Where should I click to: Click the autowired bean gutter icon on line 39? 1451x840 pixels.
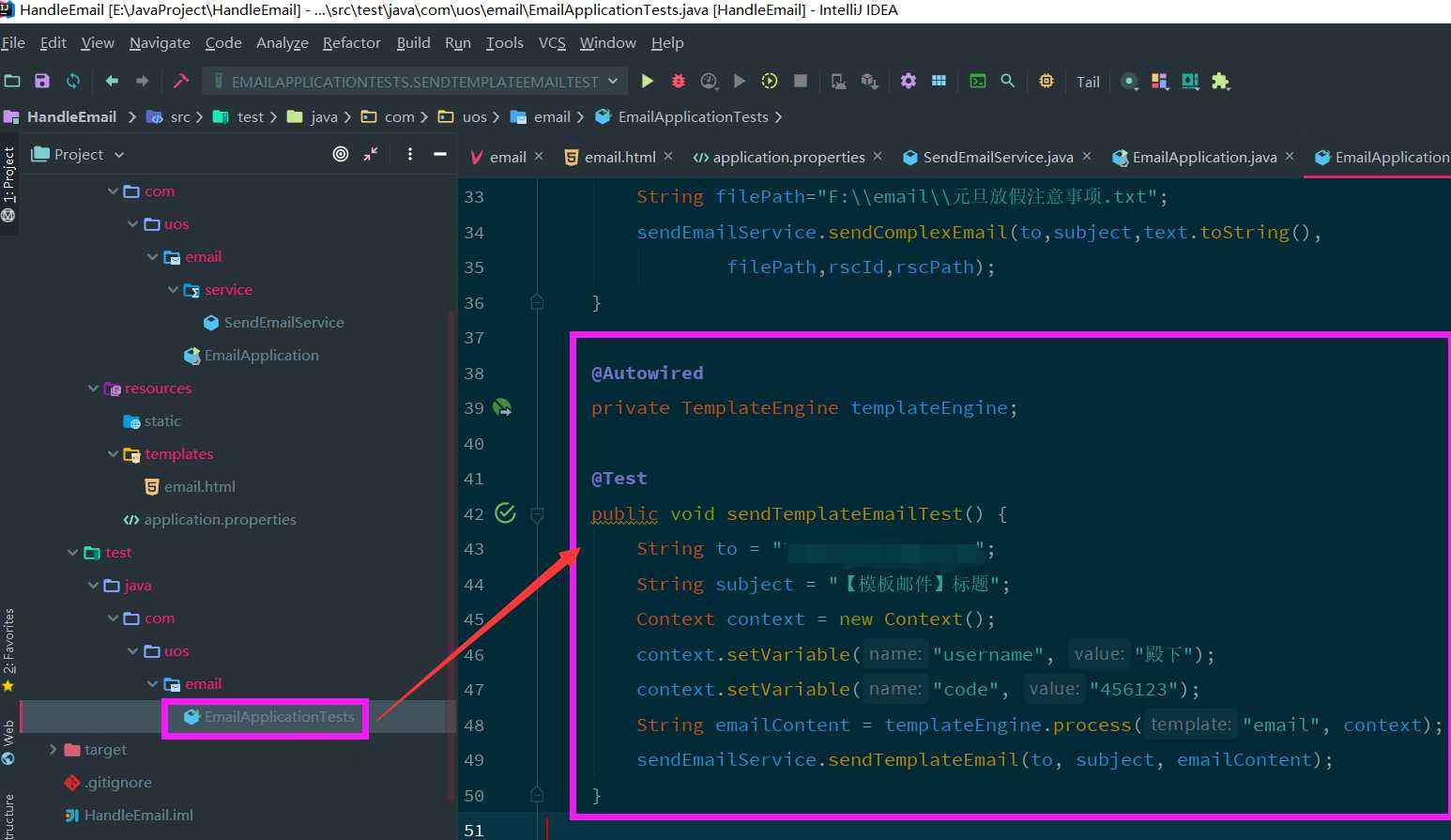click(x=502, y=407)
